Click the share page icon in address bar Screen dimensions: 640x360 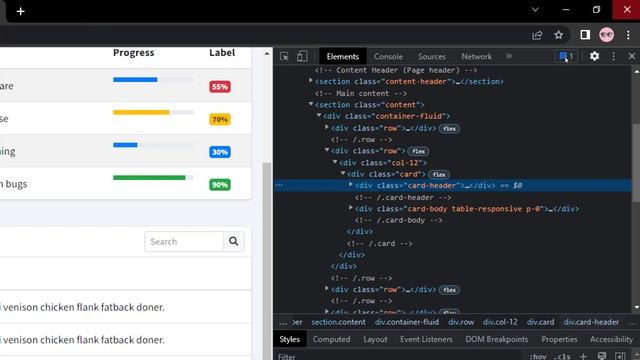pyautogui.click(x=537, y=35)
